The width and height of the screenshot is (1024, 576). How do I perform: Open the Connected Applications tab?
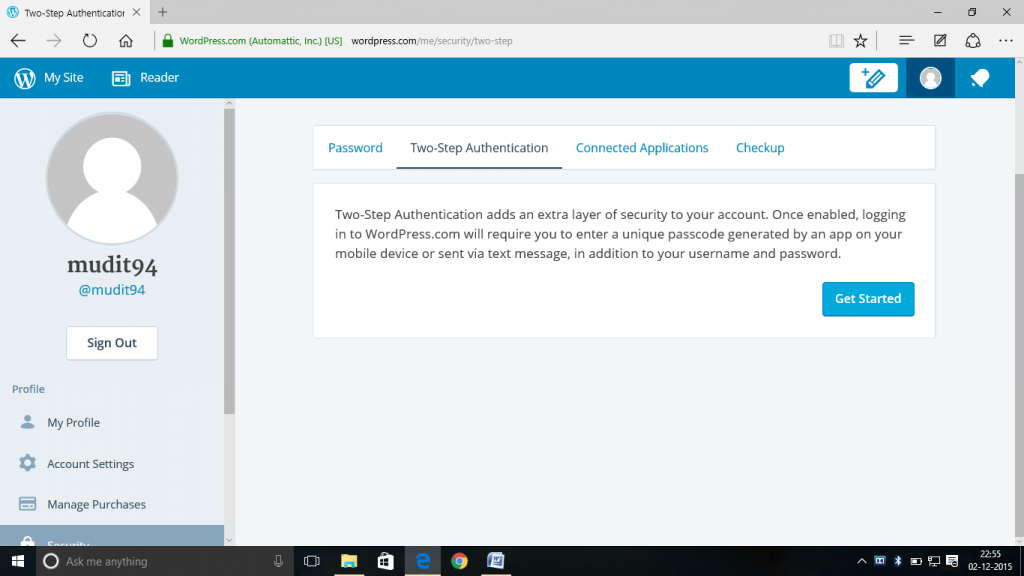pyautogui.click(x=642, y=148)
